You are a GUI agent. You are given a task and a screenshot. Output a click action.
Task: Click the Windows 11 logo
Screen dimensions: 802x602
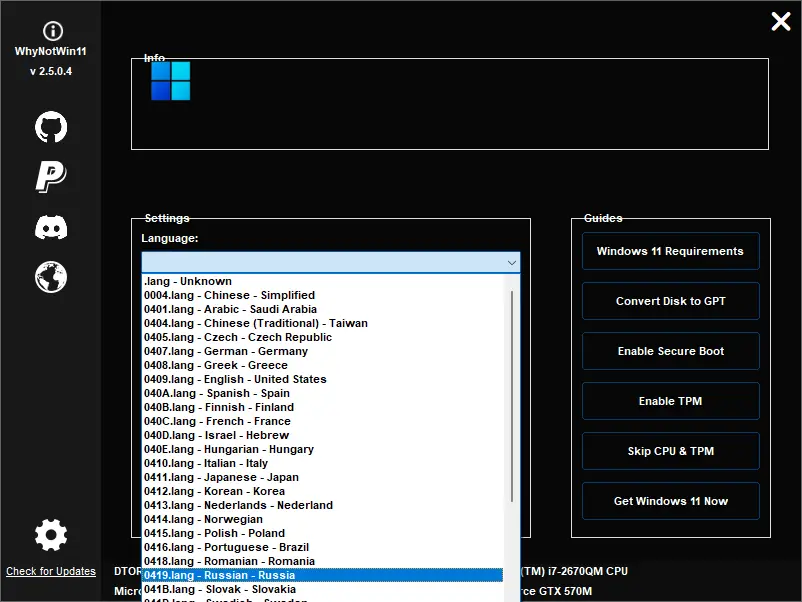click(x=171, y=81)
